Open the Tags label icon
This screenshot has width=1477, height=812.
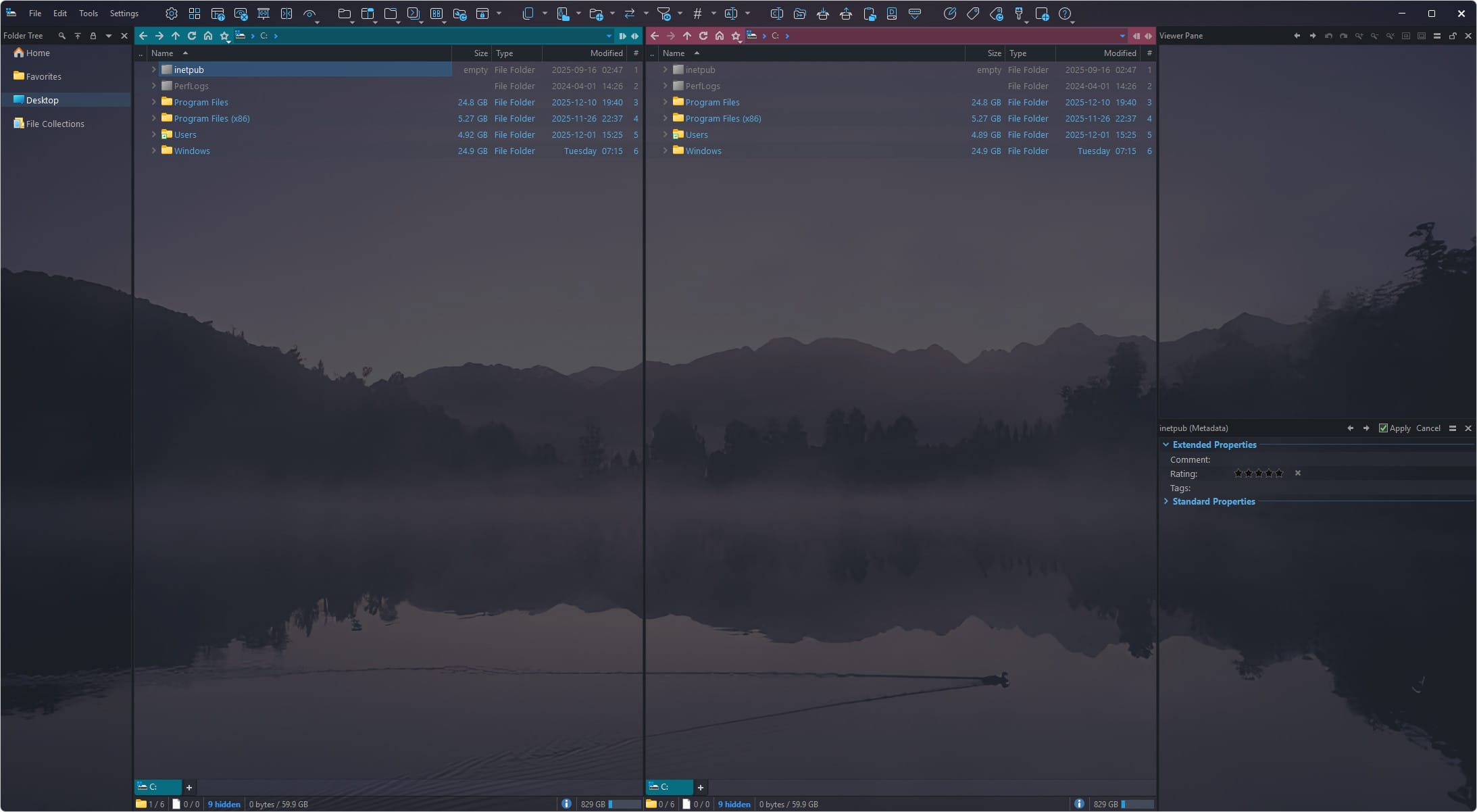[x=972, y=13]
